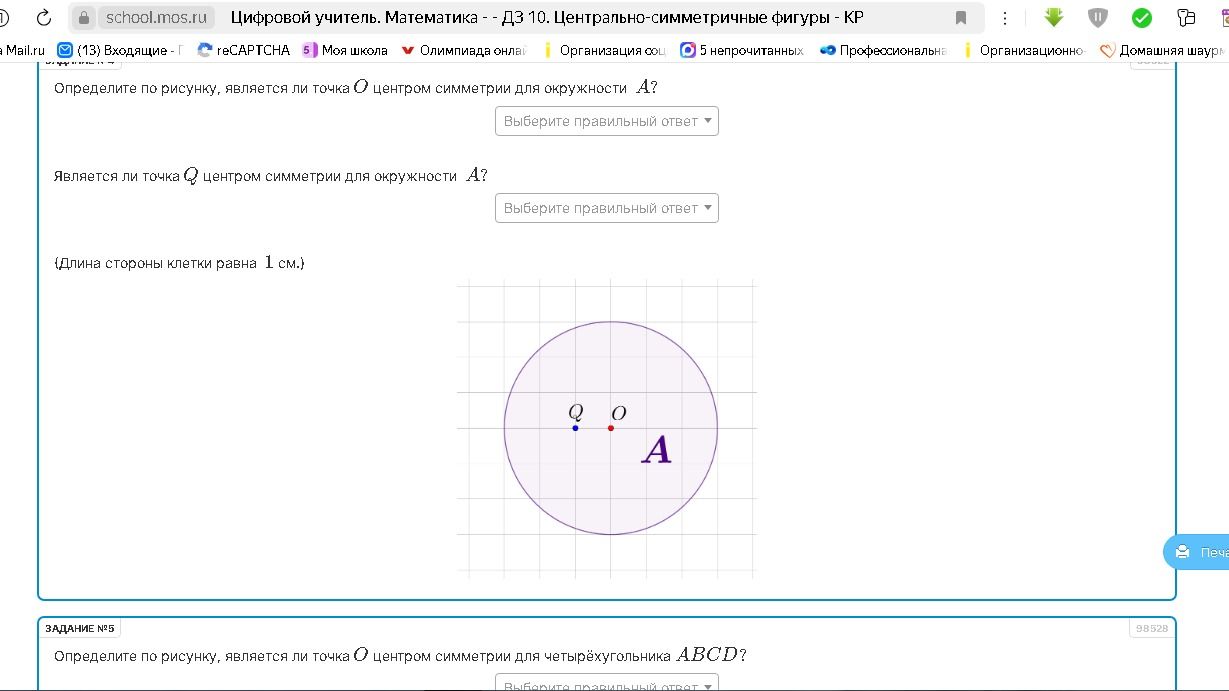Click the bold letter A inside the circle
1229x691 pixels.
coord(657,451)
